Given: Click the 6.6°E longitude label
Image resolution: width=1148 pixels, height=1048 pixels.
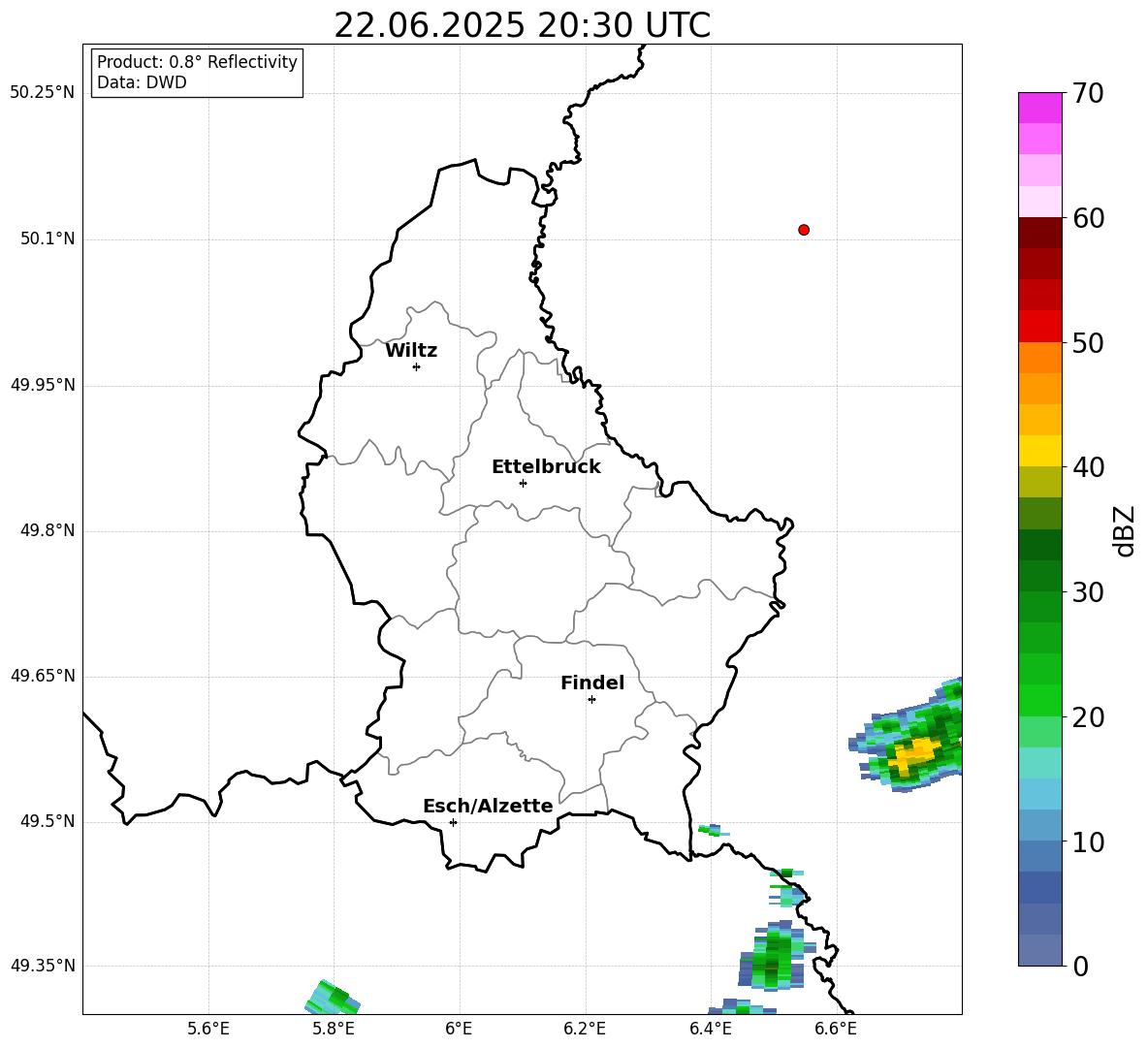Looking at the screenshot, I should pyautogui.click(x=836, y=1029).
